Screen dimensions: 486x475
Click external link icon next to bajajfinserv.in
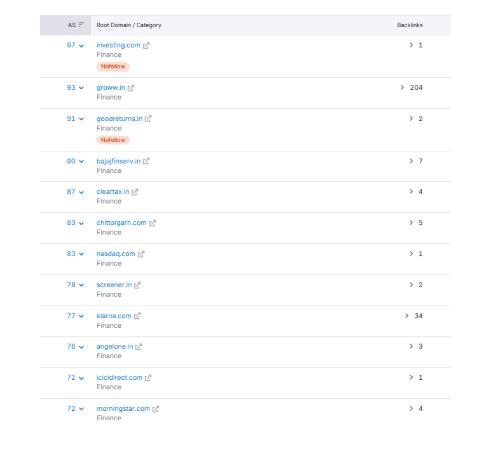click(146, 161)
